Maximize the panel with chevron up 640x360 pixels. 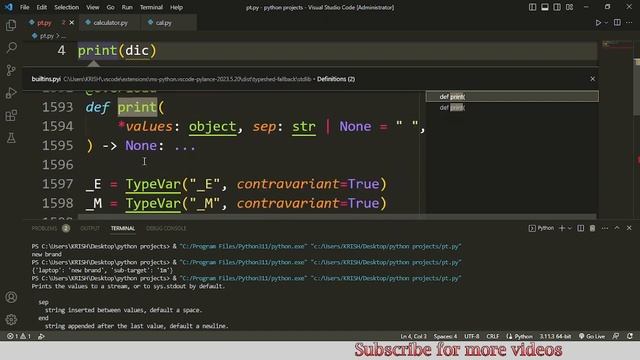[x=617, y=228]
